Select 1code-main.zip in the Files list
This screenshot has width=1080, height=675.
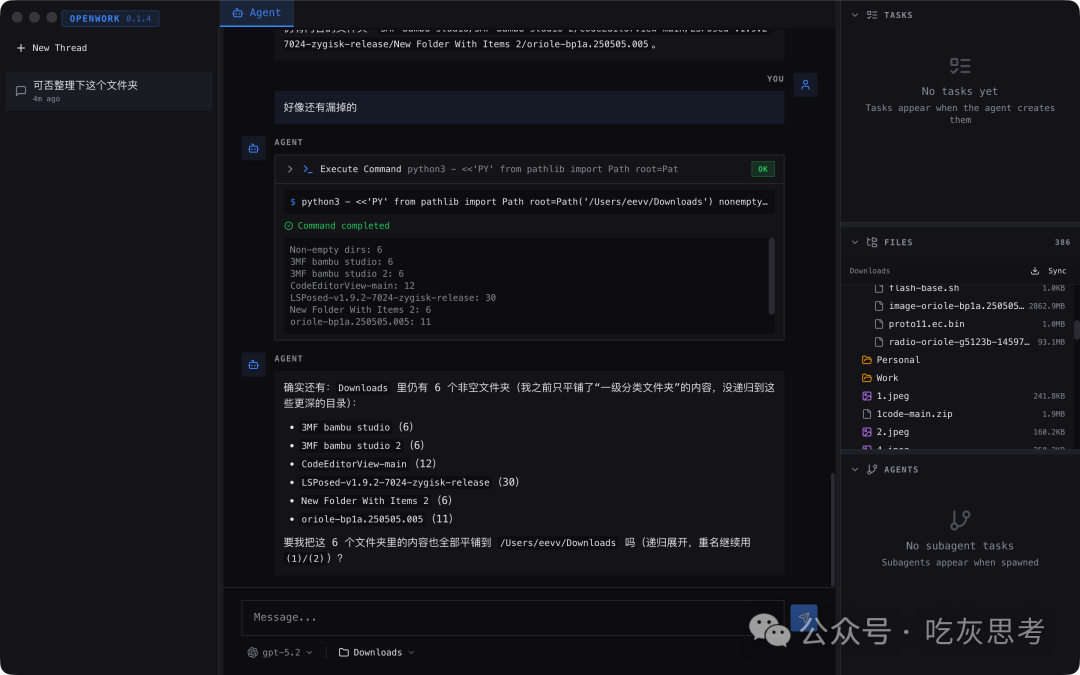click(x=959, y=414)
